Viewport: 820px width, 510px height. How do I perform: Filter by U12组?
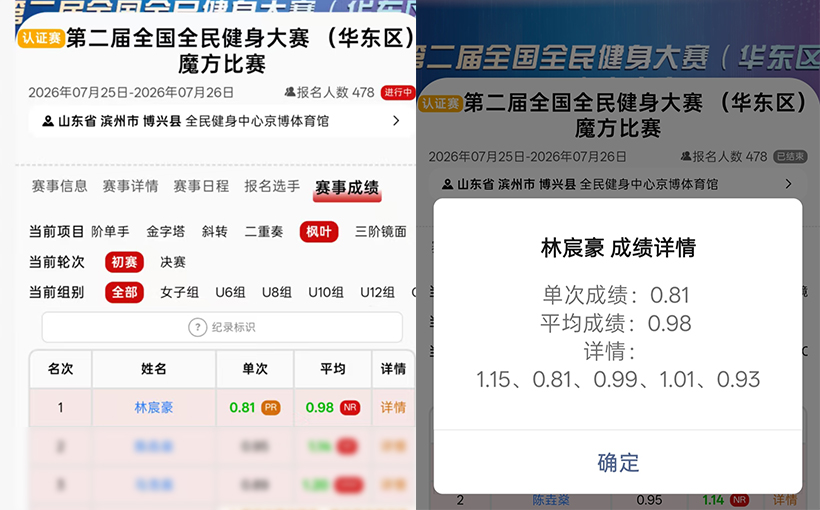377,292
